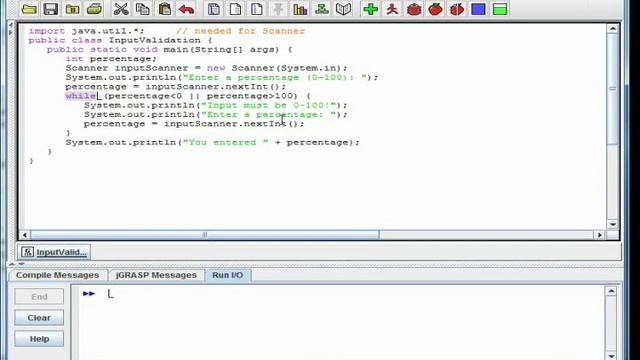
Task: Click the class name 'InputValidation'
Action: pyautogui.click(x=154, y=40)
